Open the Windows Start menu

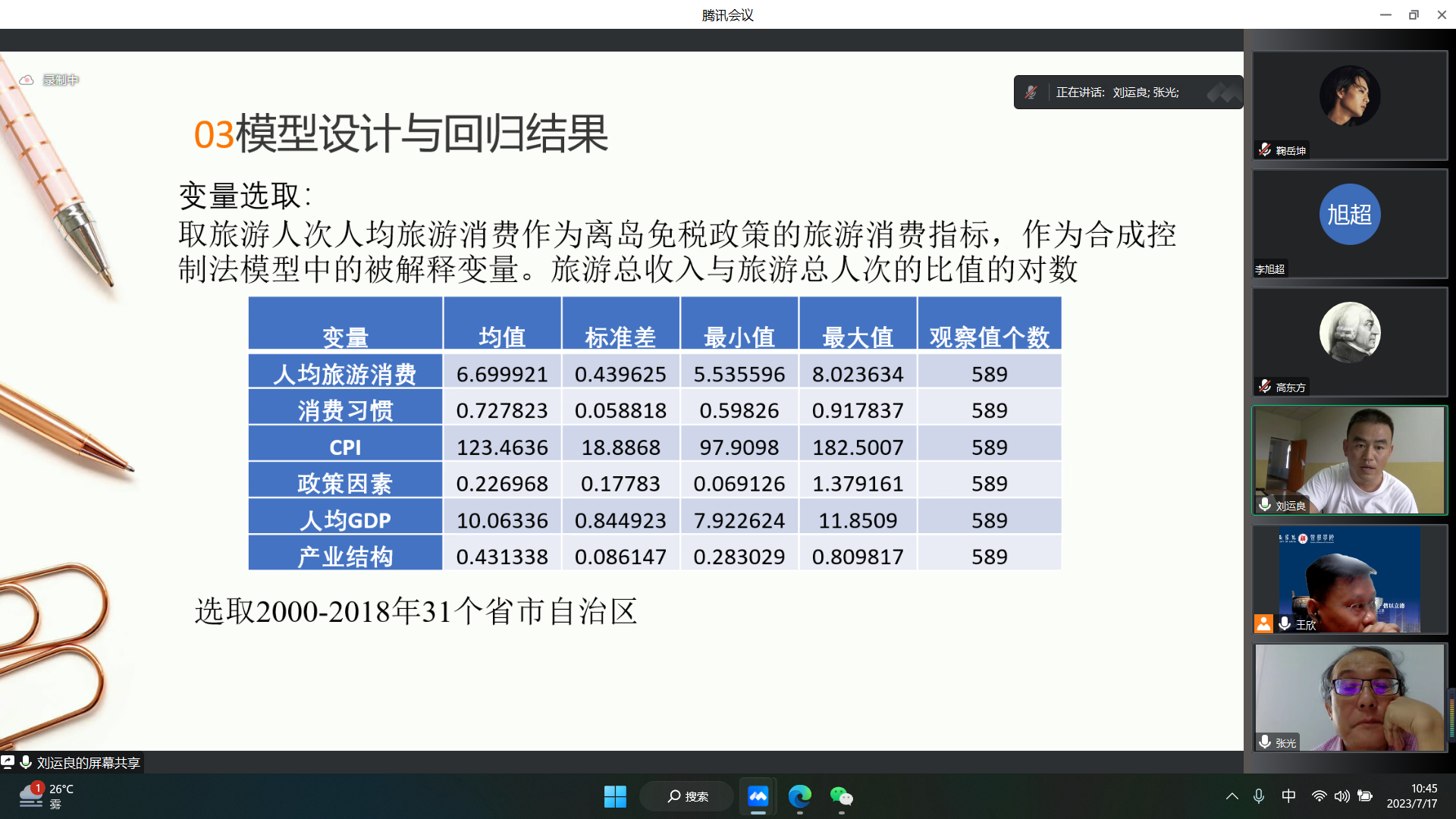tap(615, 796)
